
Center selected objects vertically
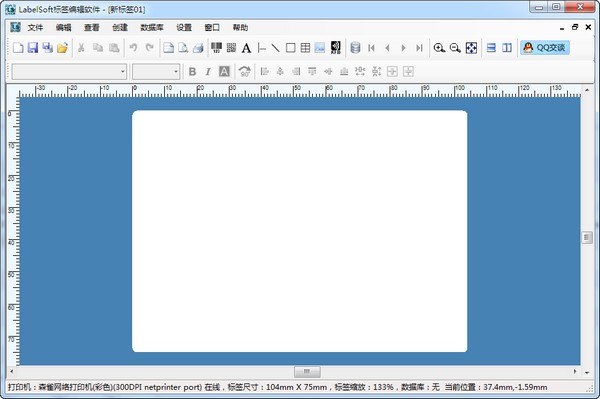point(328,72)
